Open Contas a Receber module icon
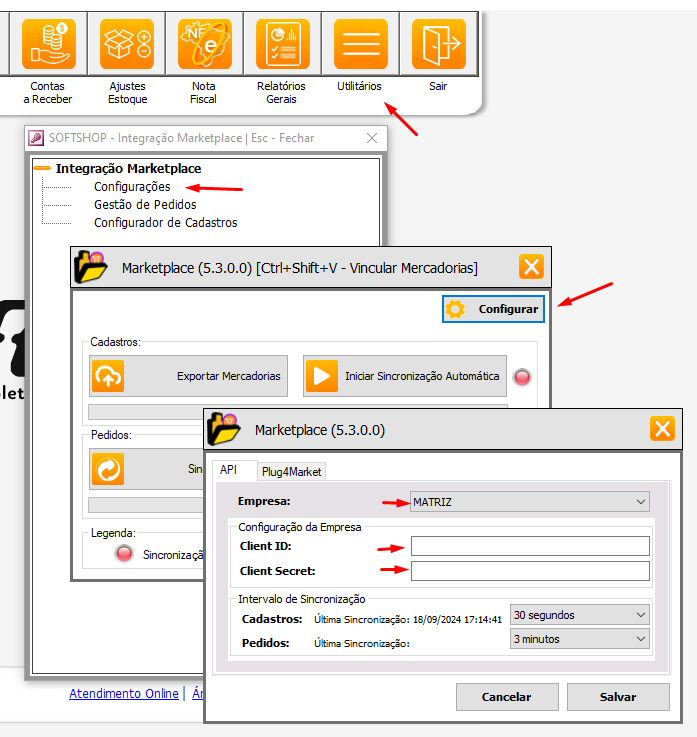This screenshot has width=697, height=737. click(48, 44)
